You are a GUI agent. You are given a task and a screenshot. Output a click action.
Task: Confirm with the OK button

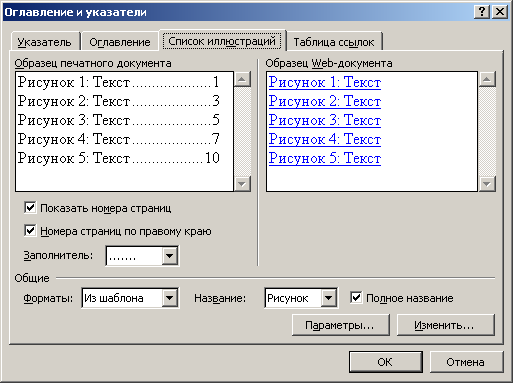point(386,362)
